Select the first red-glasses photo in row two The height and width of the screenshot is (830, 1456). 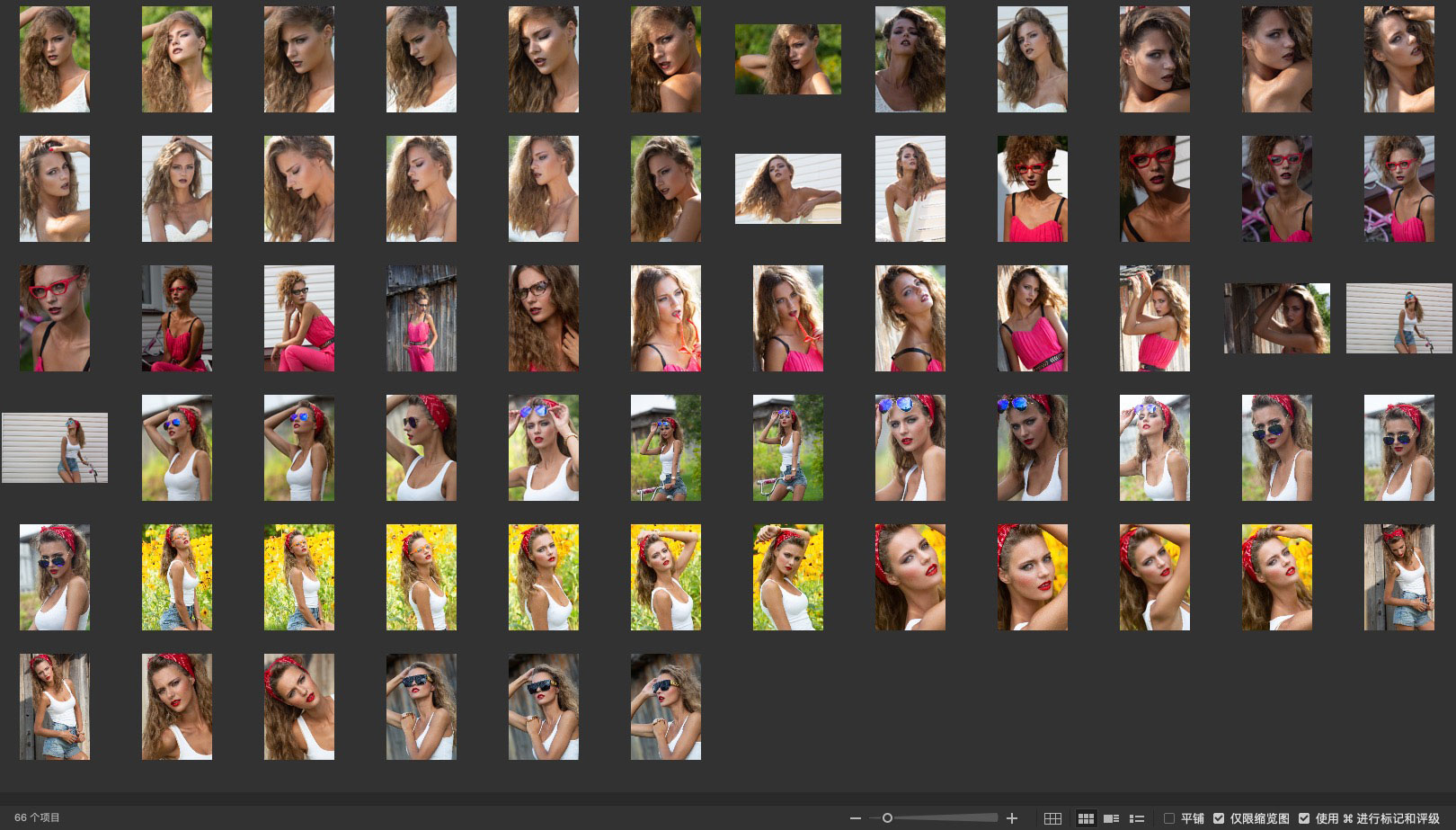[1033, 189]
